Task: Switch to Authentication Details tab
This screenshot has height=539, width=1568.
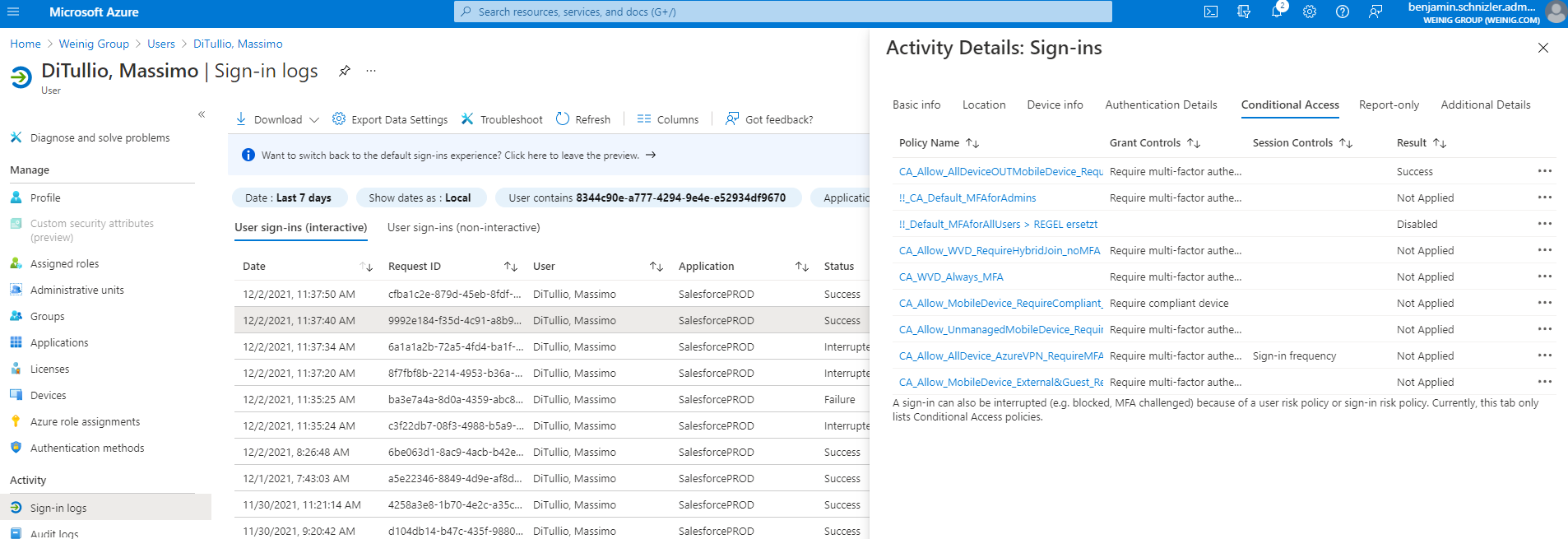Action: pos(1161,105)
